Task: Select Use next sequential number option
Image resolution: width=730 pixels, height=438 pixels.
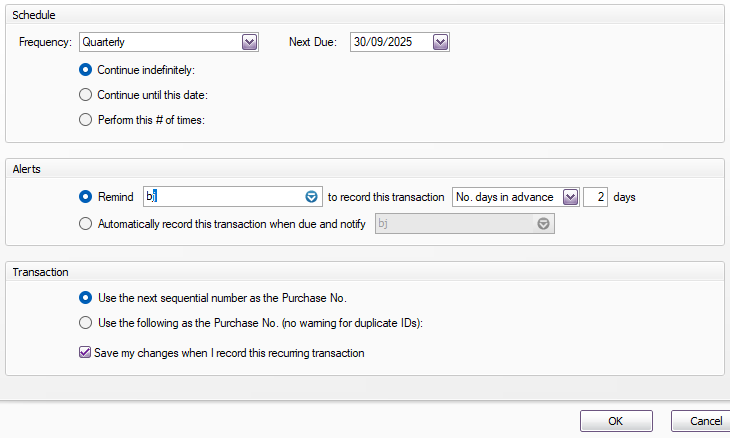Action: (x=86, y=297)
